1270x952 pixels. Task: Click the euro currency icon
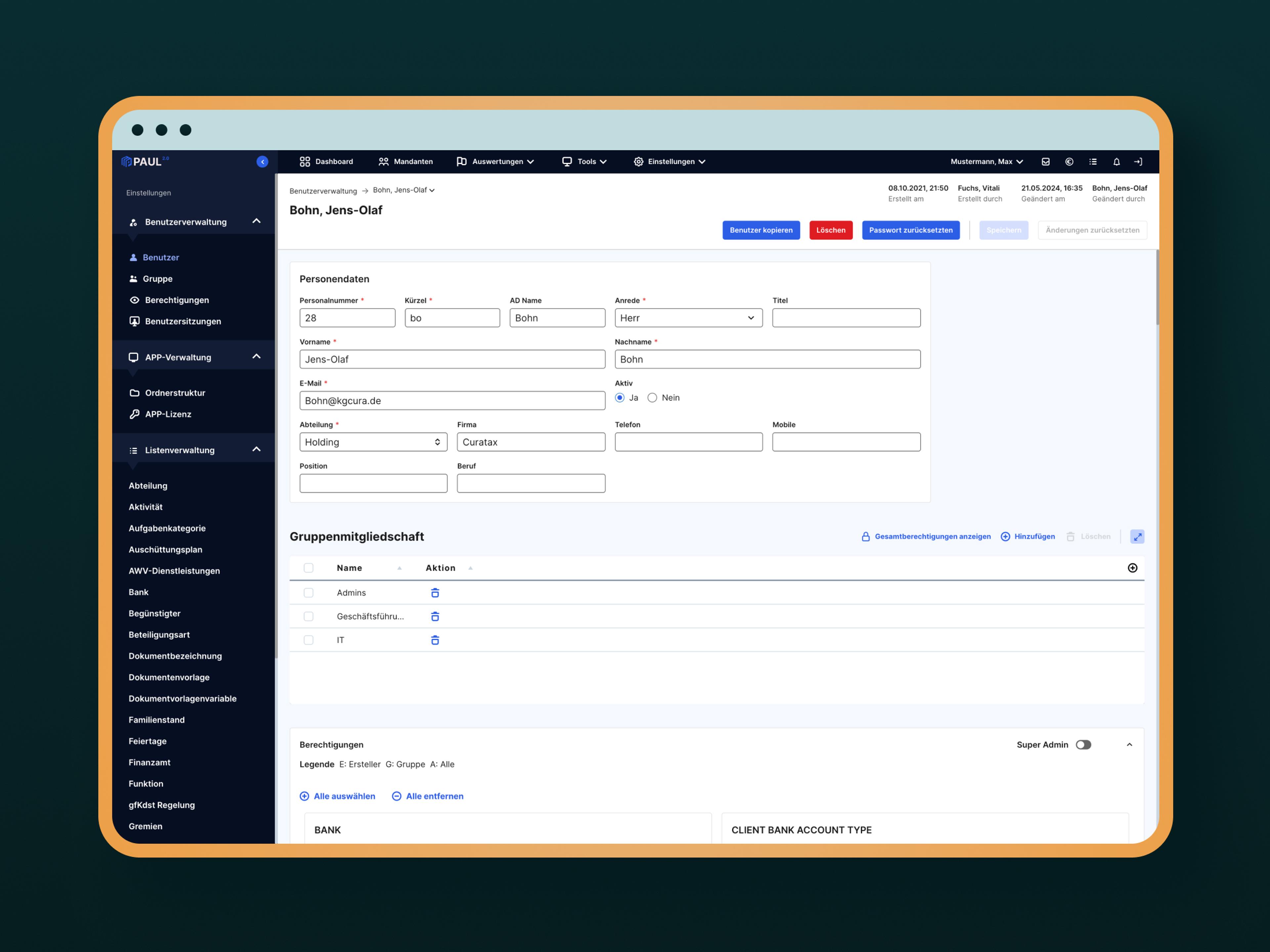[1069, 162]
